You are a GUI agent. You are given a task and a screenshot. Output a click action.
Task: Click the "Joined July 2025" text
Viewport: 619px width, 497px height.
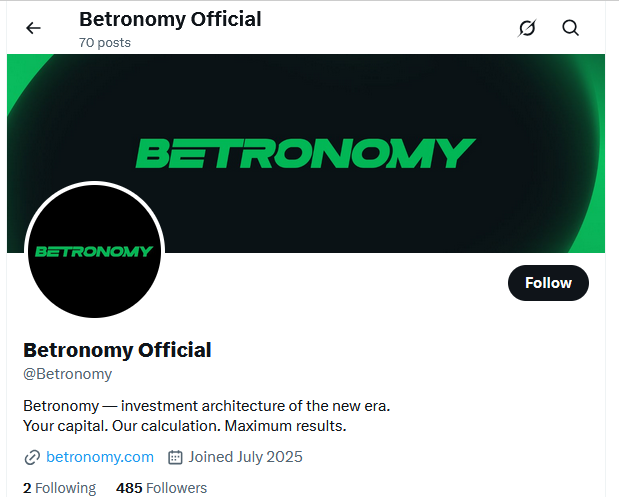point(244,457)
